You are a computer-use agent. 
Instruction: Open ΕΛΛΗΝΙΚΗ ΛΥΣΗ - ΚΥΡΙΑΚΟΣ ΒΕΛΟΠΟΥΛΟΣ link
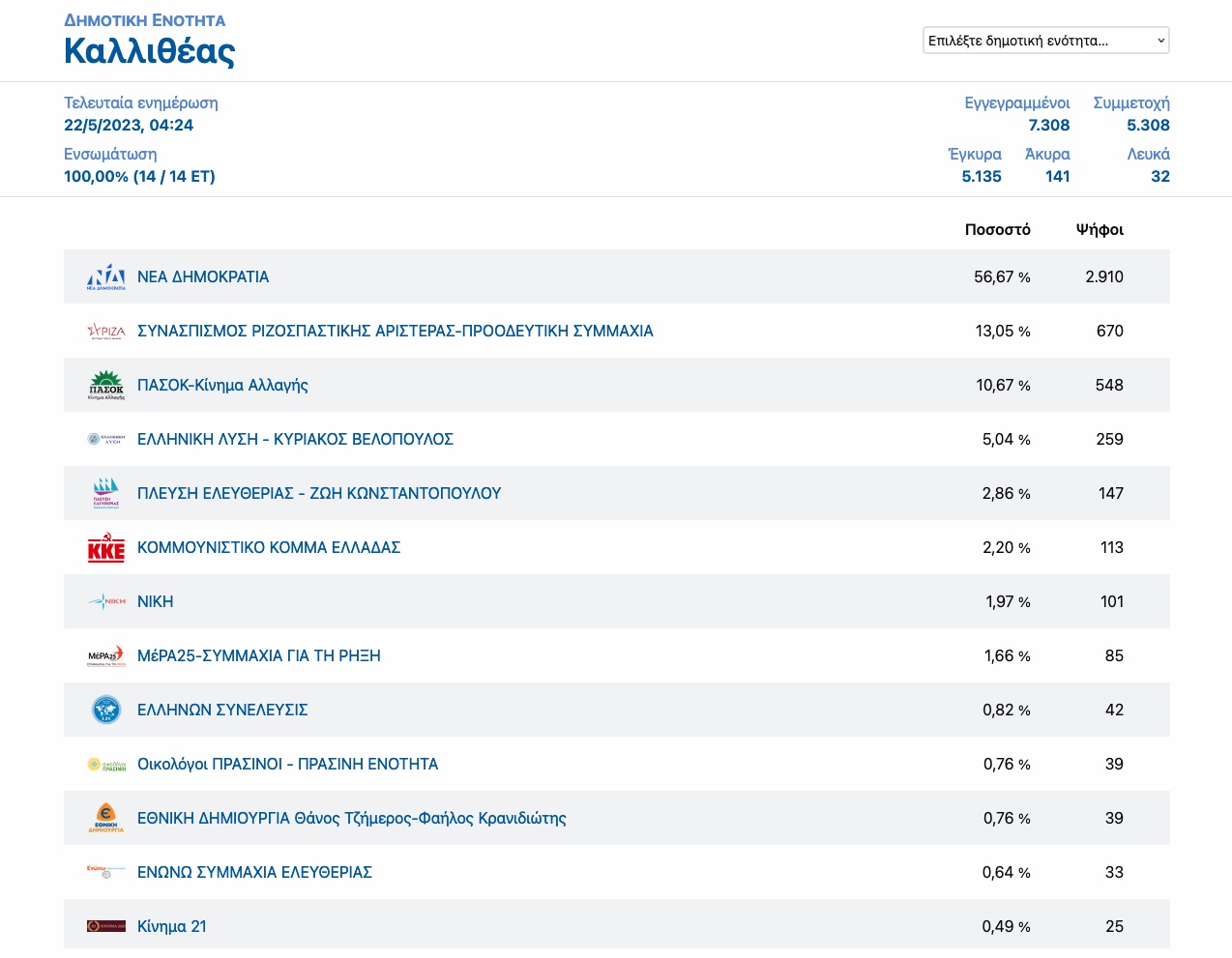click(295, 439)
